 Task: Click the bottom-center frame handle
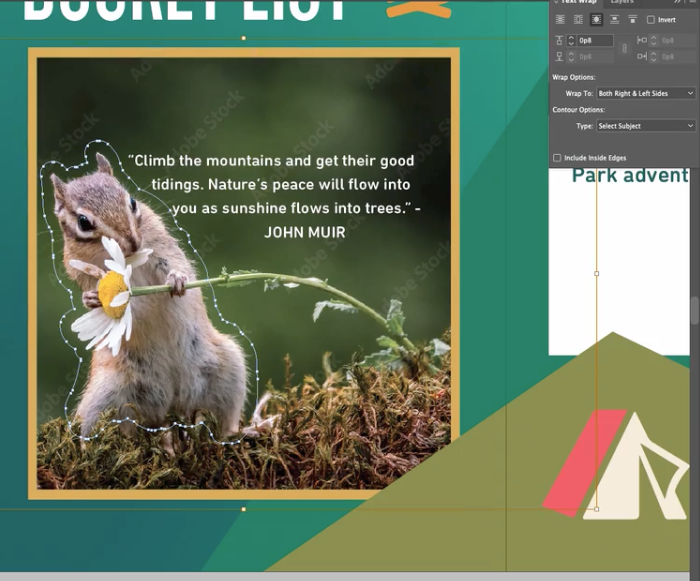243,509
